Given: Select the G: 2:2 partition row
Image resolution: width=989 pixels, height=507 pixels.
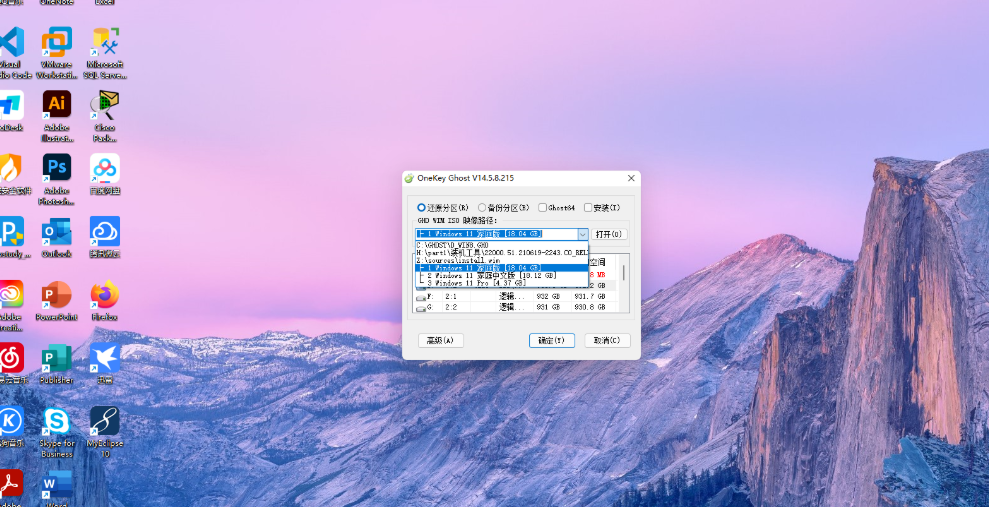Looking at the screenshot, I should point(515,307).
